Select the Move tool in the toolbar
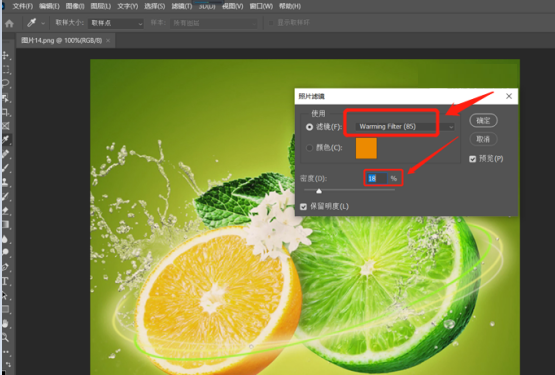This screenshot has width=555, height=375. point(6,55)
